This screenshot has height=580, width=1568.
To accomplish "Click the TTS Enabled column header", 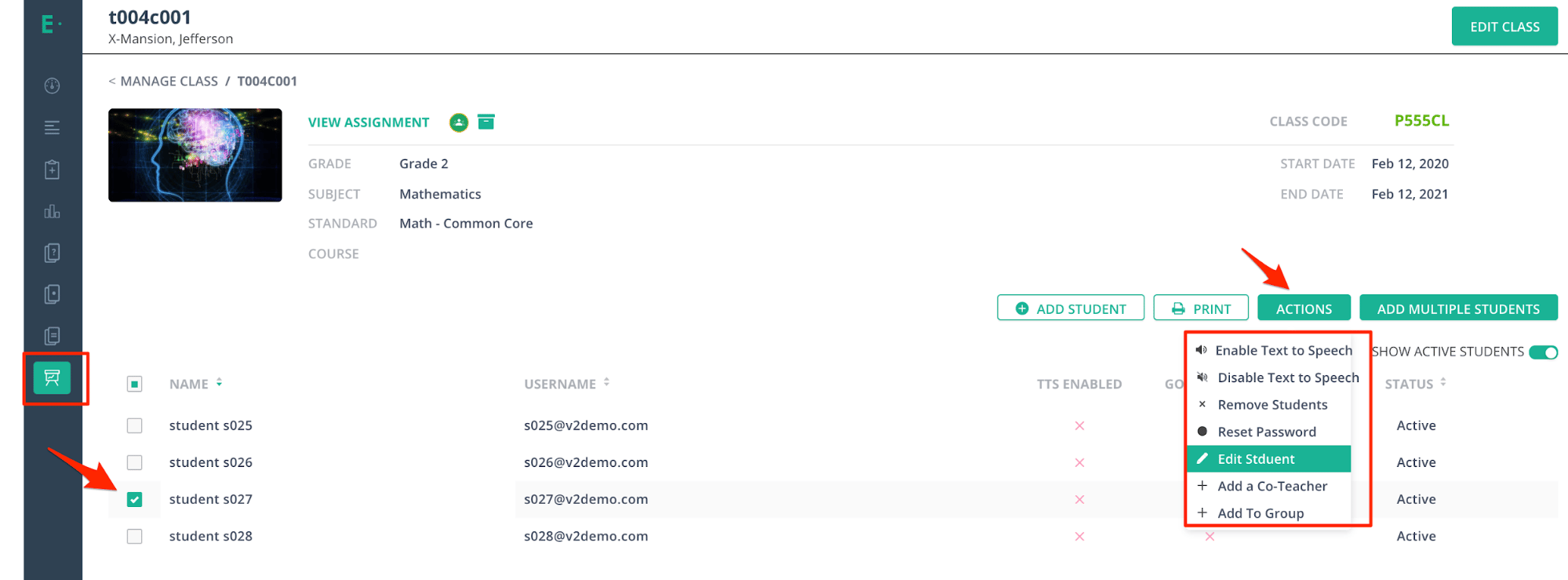I will pos(1079,384).
